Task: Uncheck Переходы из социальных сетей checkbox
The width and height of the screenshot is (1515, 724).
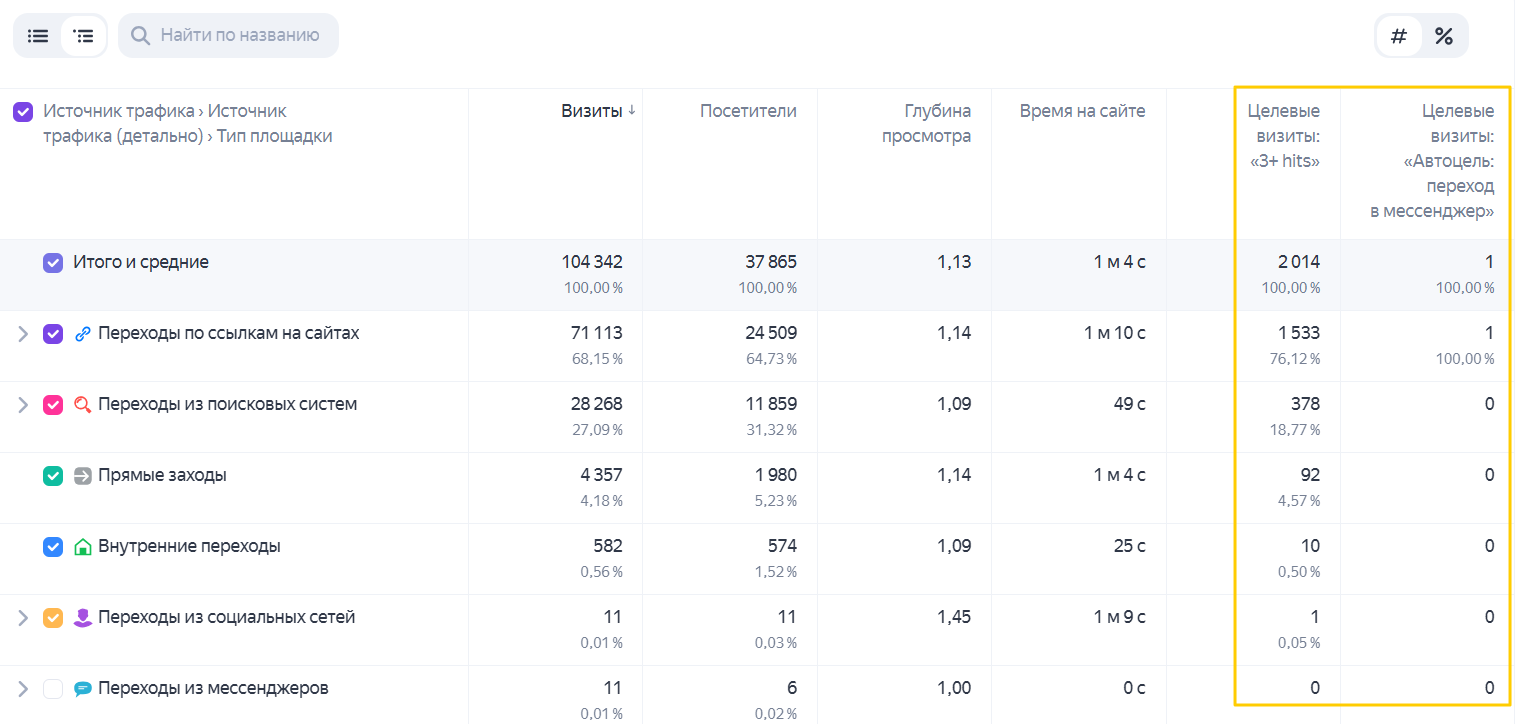Action: pyautogui.click(x=53, y=618)
